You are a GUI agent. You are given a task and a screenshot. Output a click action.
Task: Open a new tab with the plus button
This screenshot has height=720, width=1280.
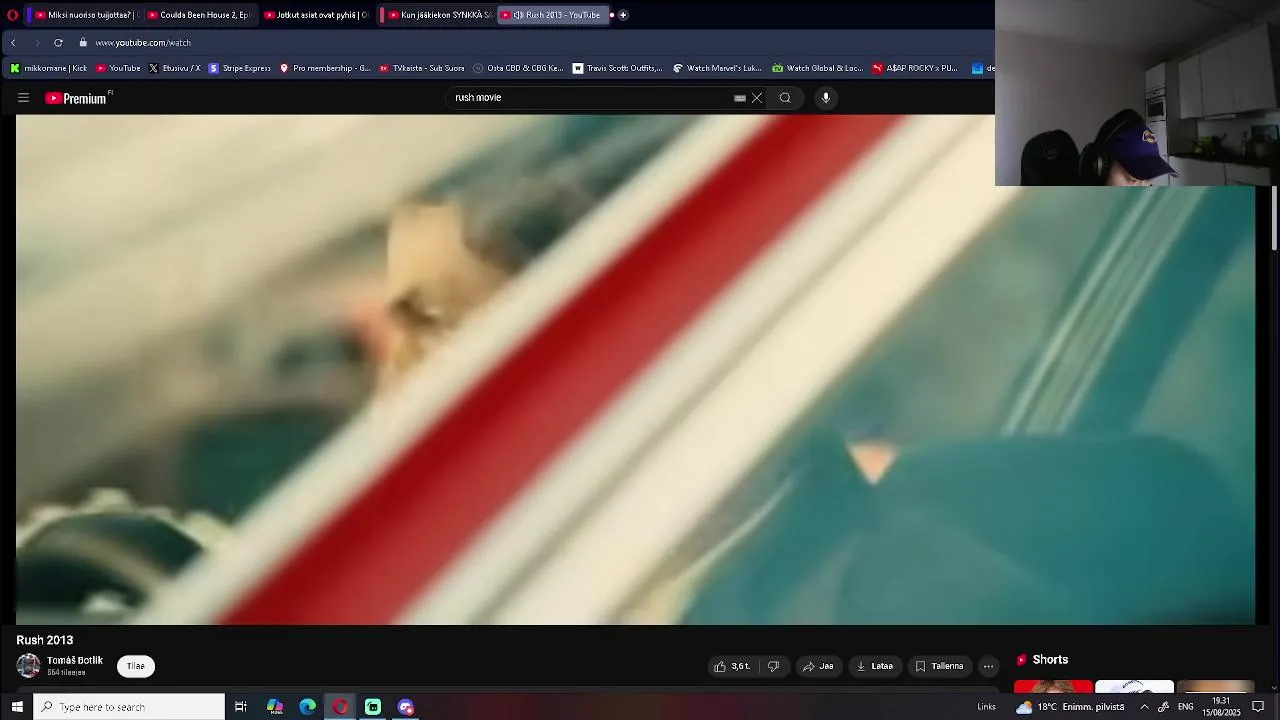coord(623,15)
